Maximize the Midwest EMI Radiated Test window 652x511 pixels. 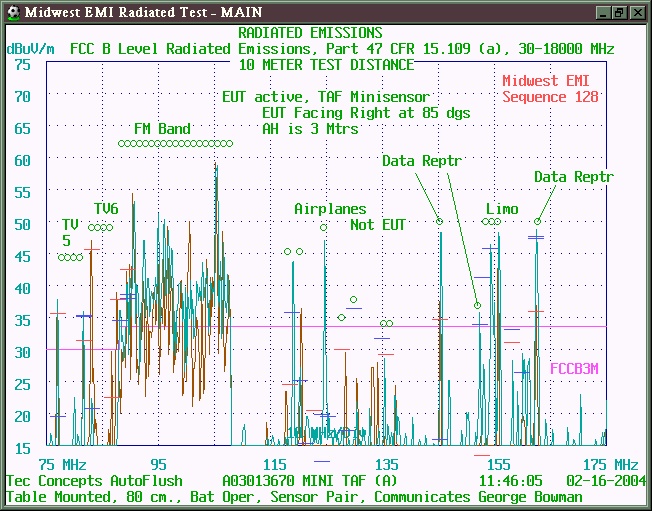click(619, 12)
